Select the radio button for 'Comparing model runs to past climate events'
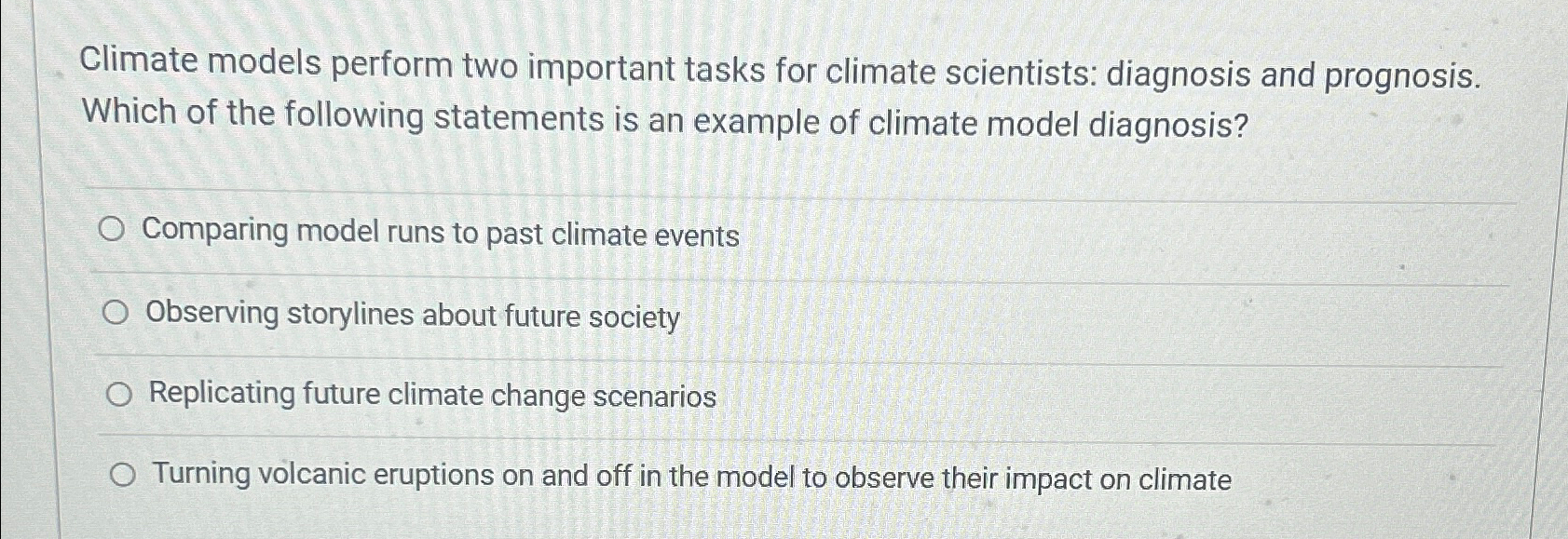The image size is (1568, 539). [x=114, y=227]
